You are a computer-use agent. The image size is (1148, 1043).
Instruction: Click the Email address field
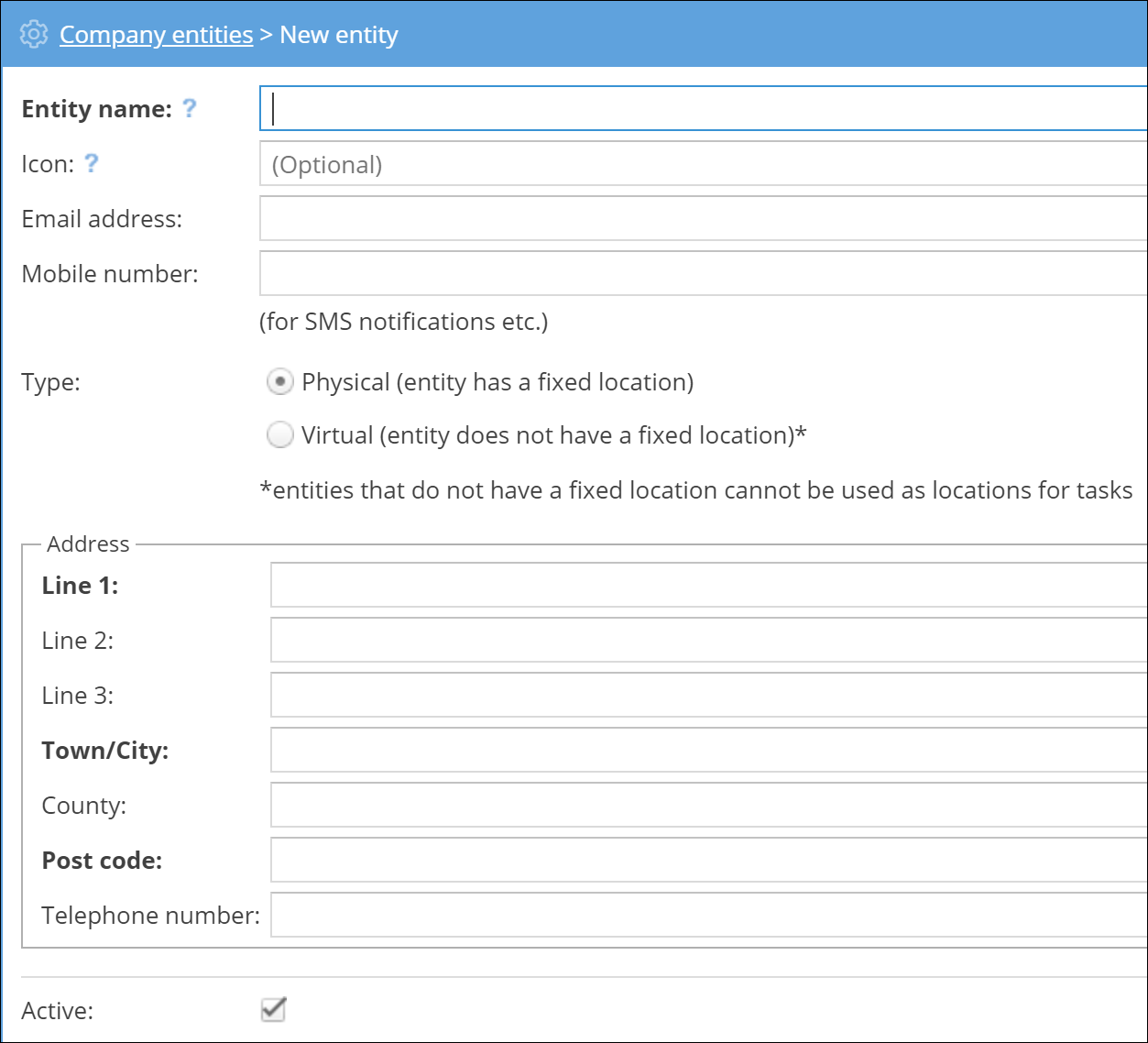tap(704, 219)
